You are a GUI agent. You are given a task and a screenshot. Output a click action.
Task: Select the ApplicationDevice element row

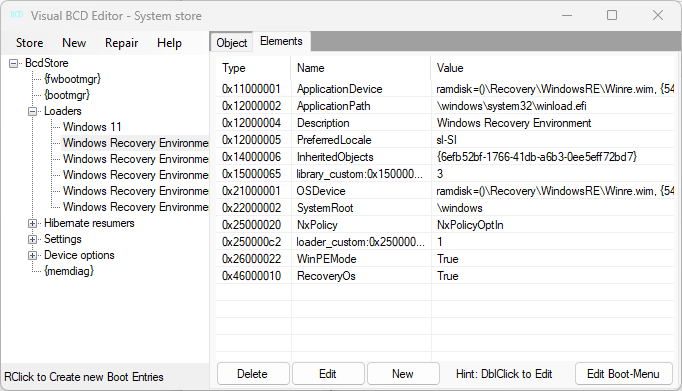pyautogui.click(x=445, y=89)
